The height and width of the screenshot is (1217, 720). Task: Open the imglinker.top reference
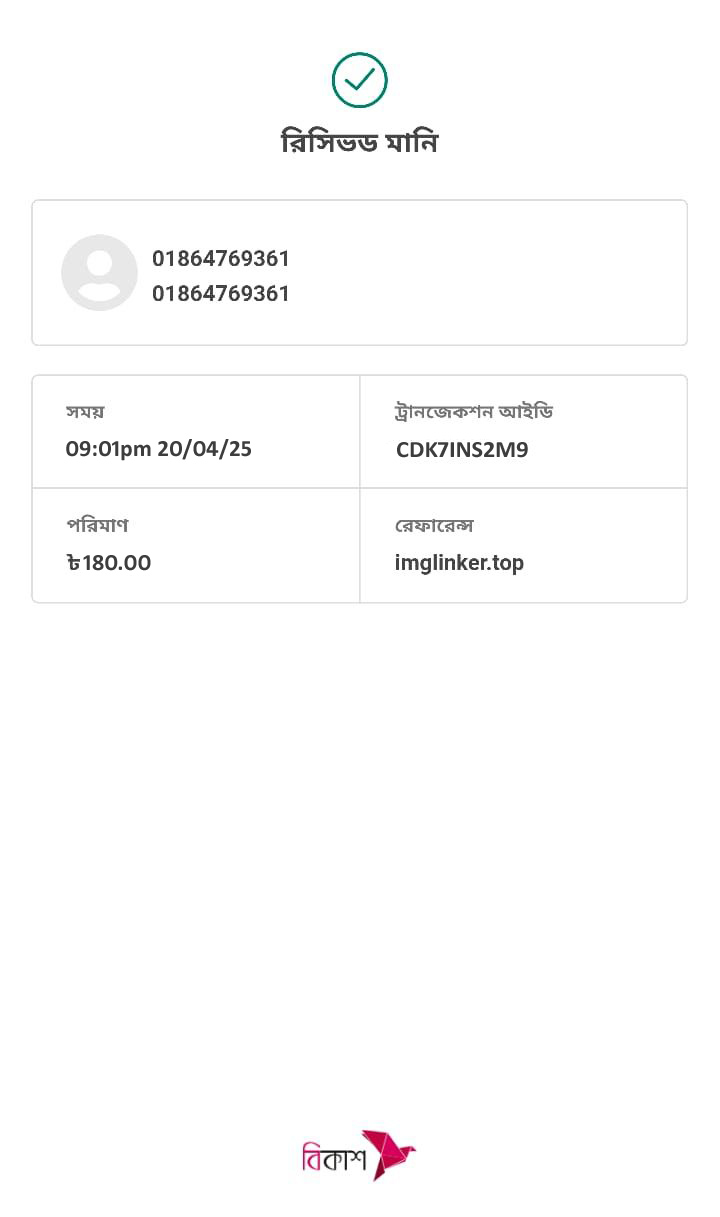pos(459,563)
